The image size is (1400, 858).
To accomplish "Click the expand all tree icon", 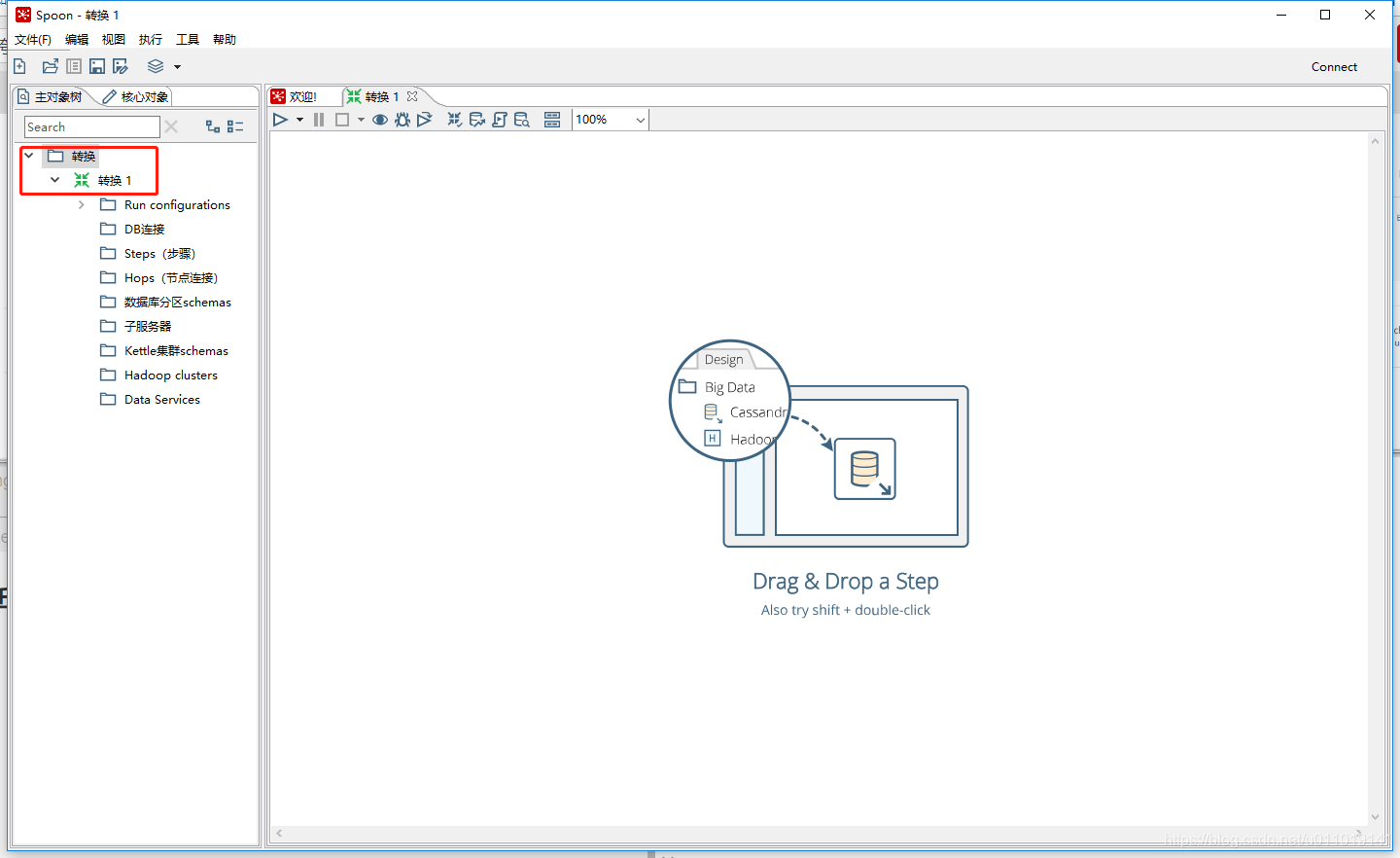I will (213, 126).
